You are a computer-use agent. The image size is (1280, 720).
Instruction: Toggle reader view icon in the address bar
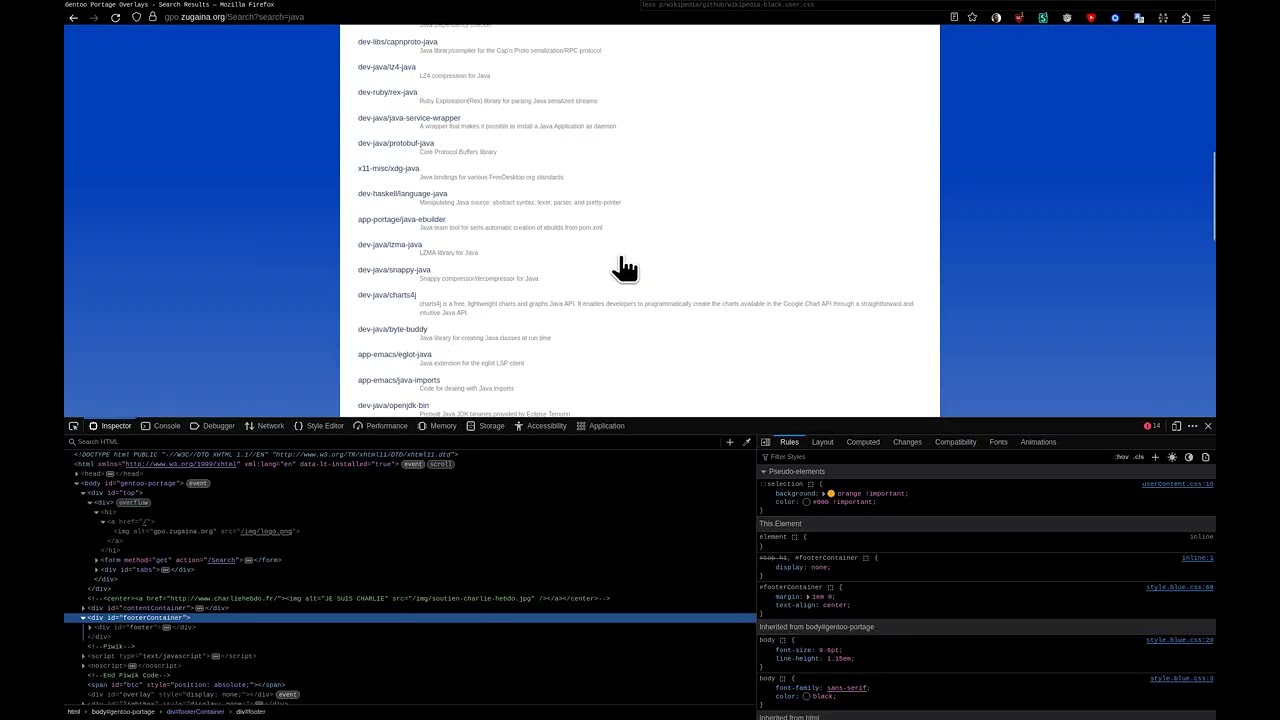954,17
